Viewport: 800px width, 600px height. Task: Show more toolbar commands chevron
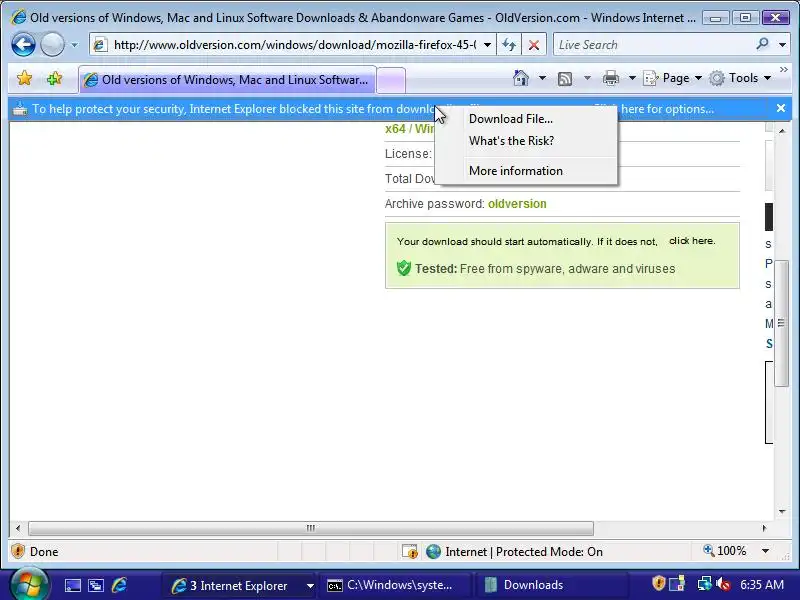pyautogui.click(x=784, y=70)
